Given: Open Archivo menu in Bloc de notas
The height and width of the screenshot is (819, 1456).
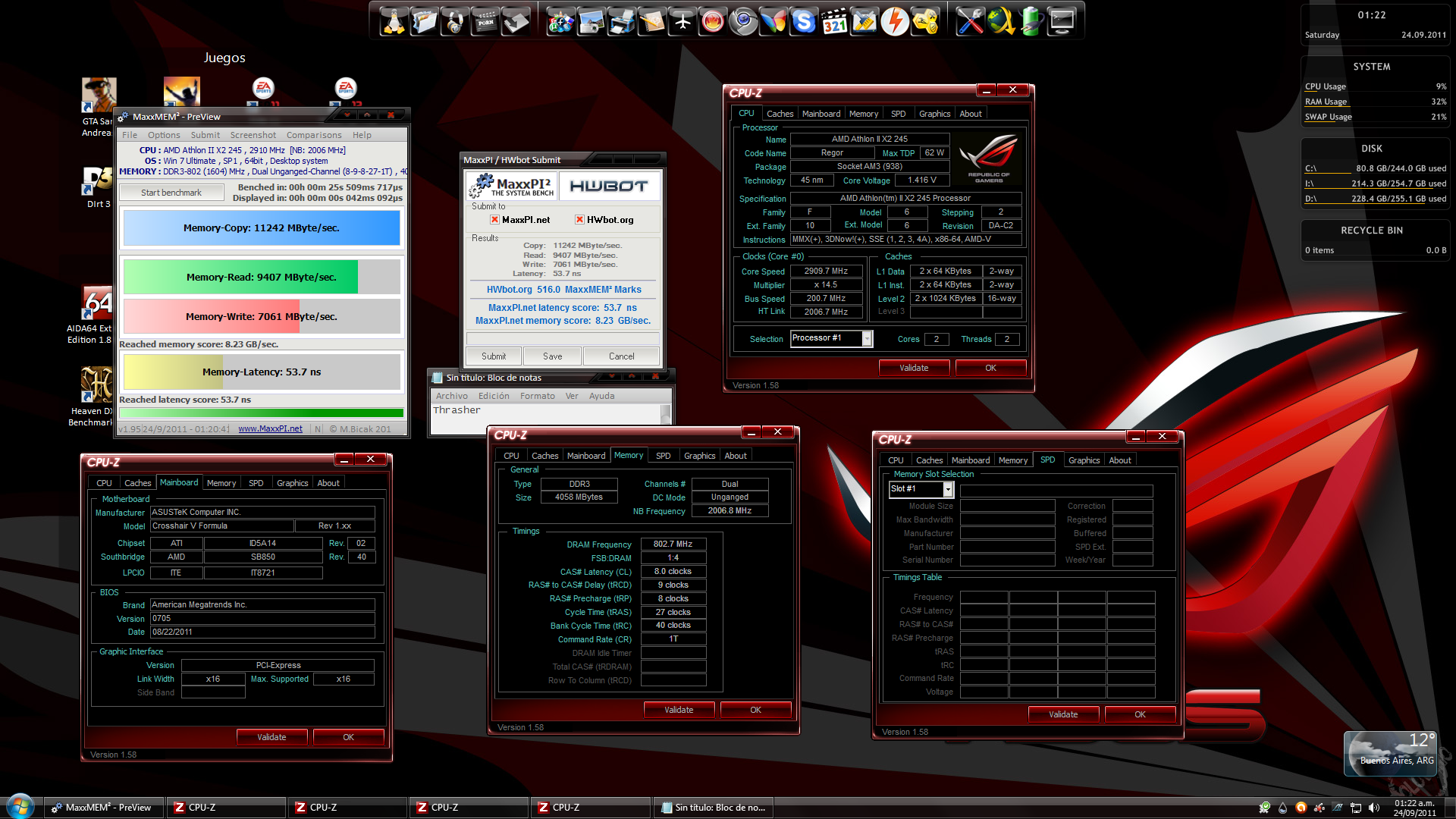Looking at the screenshot, I should tap(452, 396).
